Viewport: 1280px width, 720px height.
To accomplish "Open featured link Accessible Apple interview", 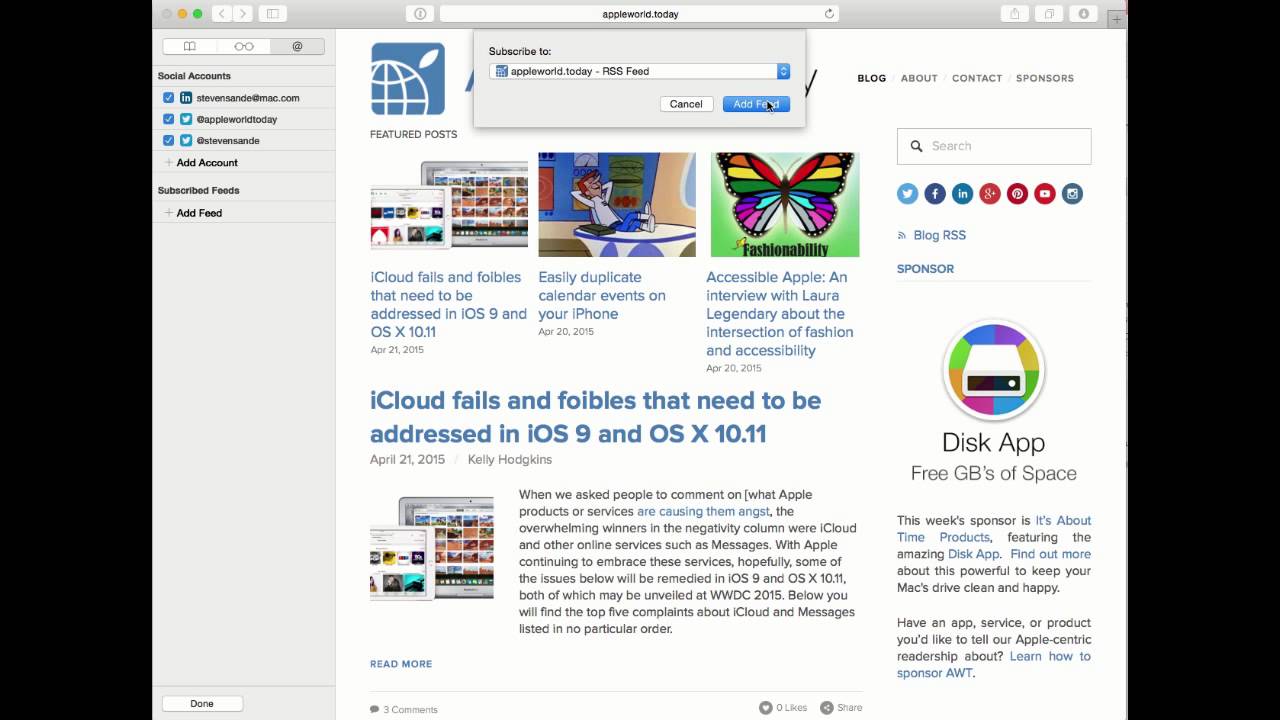I will point(780,313).
